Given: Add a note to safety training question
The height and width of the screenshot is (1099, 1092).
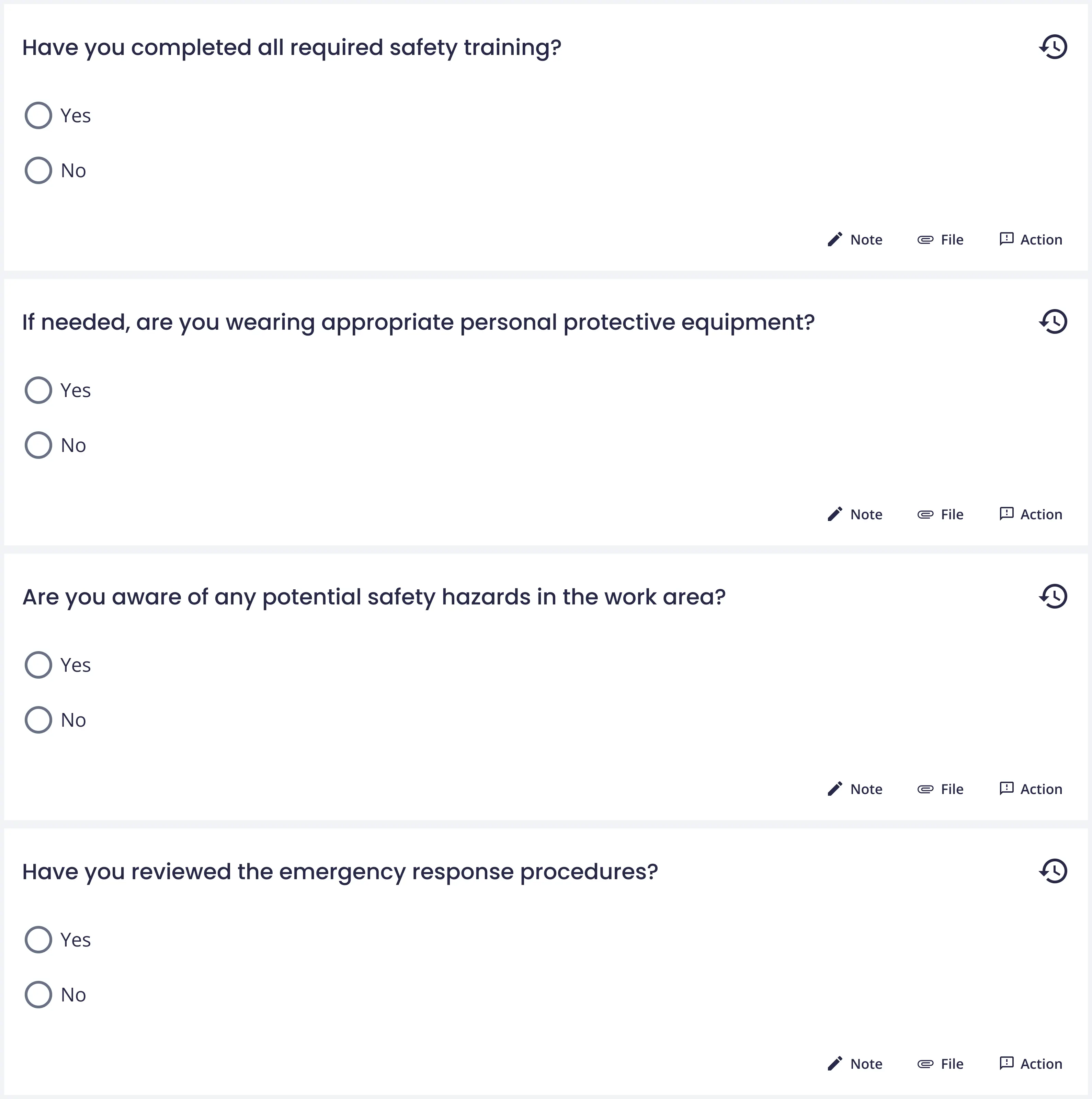Looking at the screenshot, I should (x=855, y=239).
